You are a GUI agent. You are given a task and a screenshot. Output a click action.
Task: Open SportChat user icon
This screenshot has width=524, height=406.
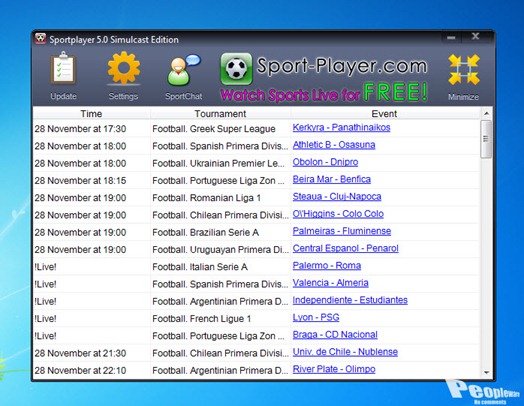(x=183, y=70)
